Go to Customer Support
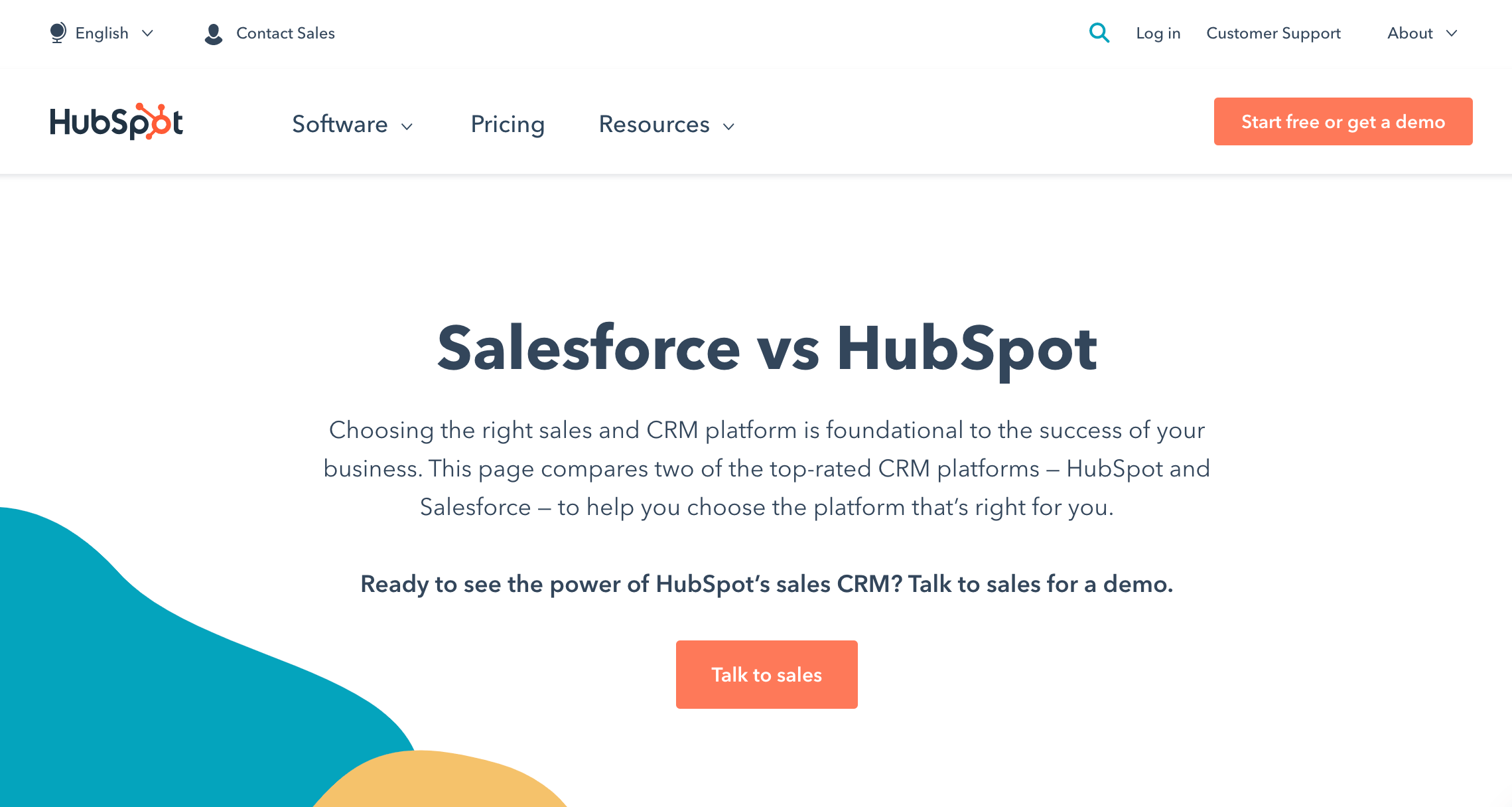 [1273, 33]
